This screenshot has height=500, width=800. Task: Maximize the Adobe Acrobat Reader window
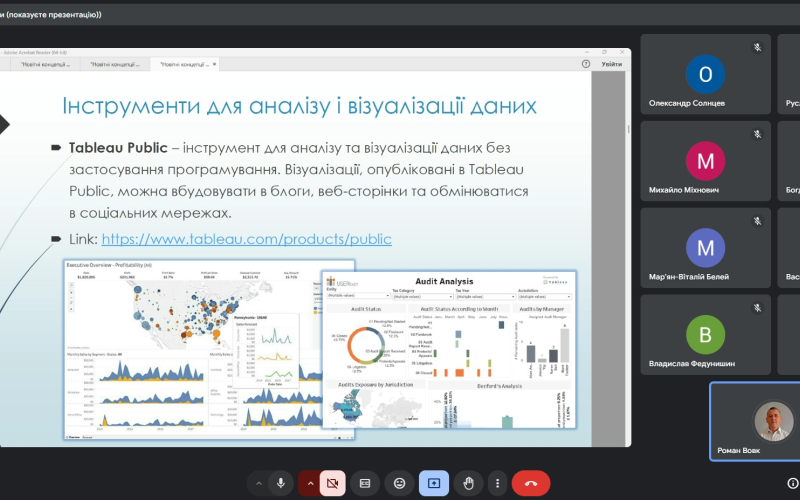tap(604, 52)
